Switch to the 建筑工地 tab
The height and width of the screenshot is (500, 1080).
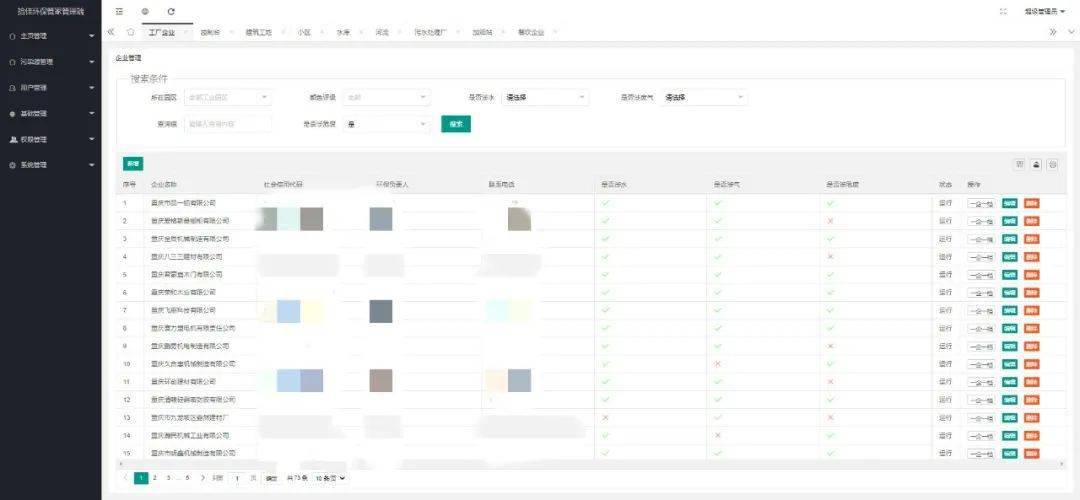tap(258, 32)
